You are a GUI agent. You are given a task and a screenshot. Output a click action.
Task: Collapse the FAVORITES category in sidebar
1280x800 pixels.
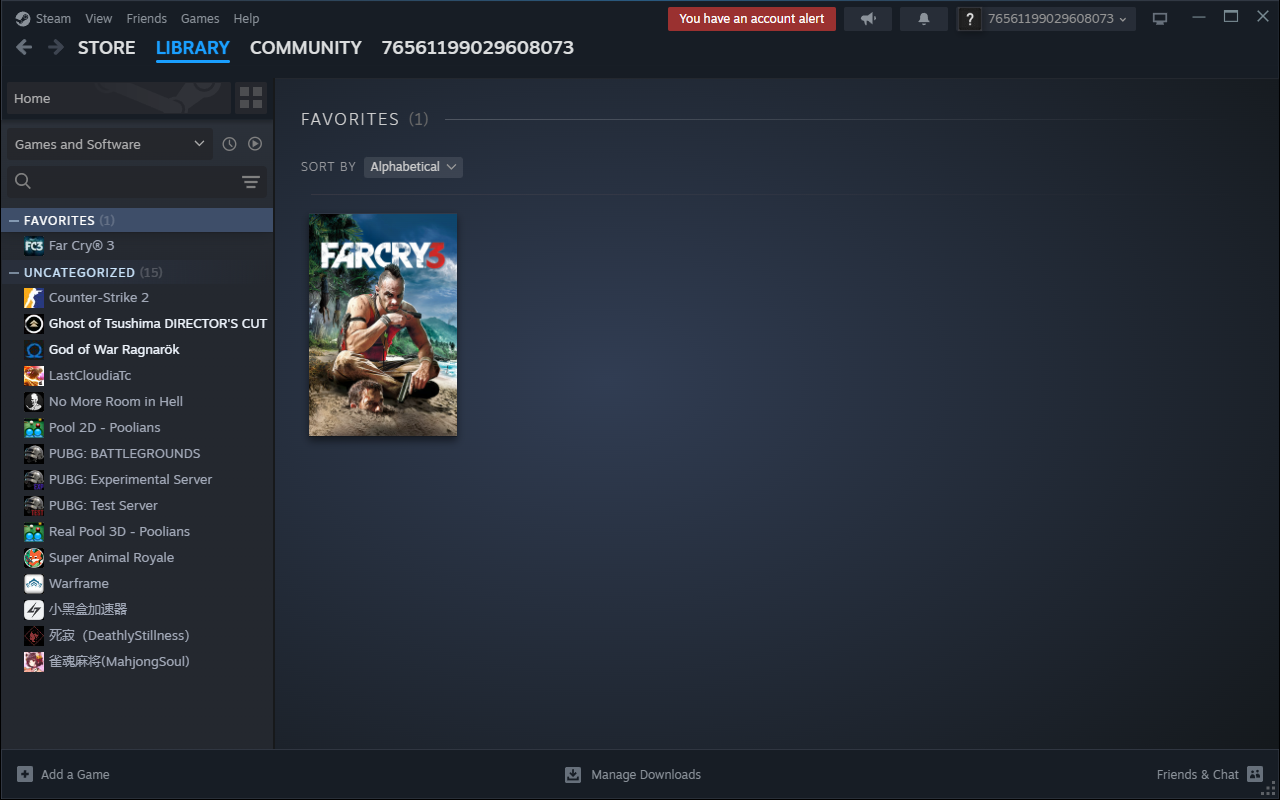pyautogui.click(x=14, y=220)
